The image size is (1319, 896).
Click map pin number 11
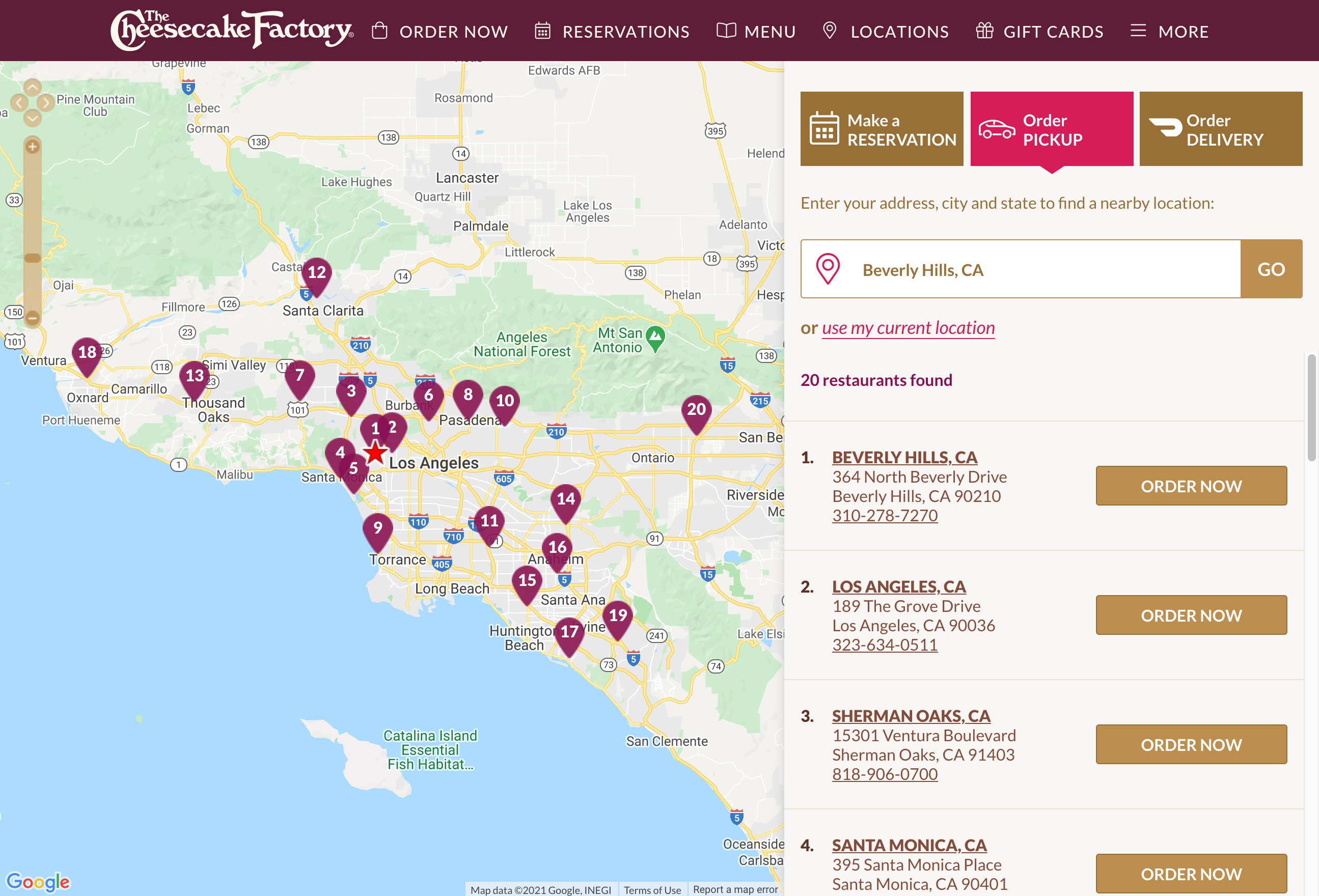pos(489,524)
